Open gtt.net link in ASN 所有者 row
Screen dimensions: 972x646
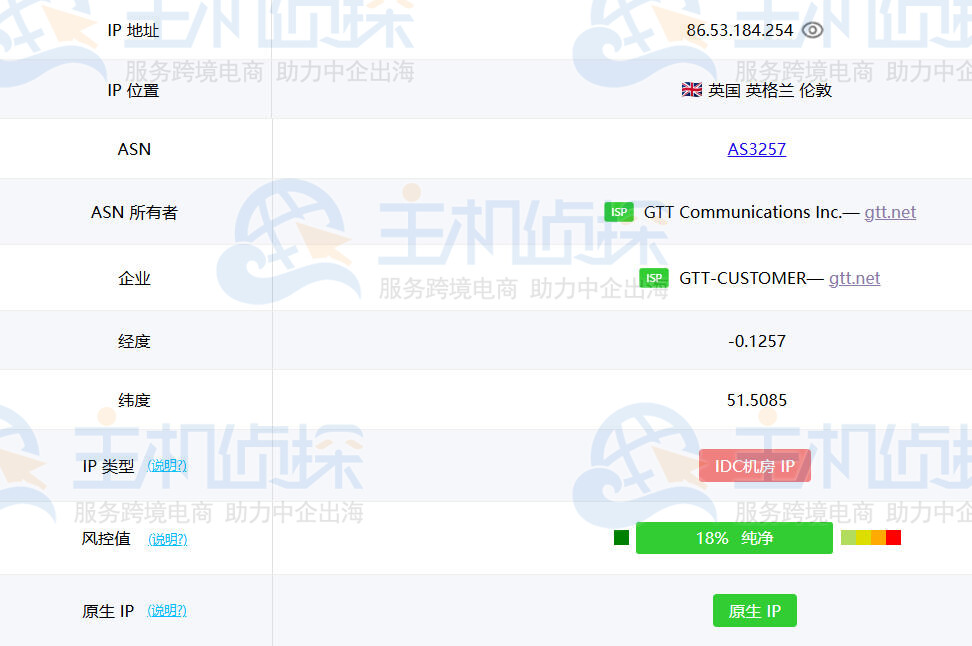coord(890,212)
